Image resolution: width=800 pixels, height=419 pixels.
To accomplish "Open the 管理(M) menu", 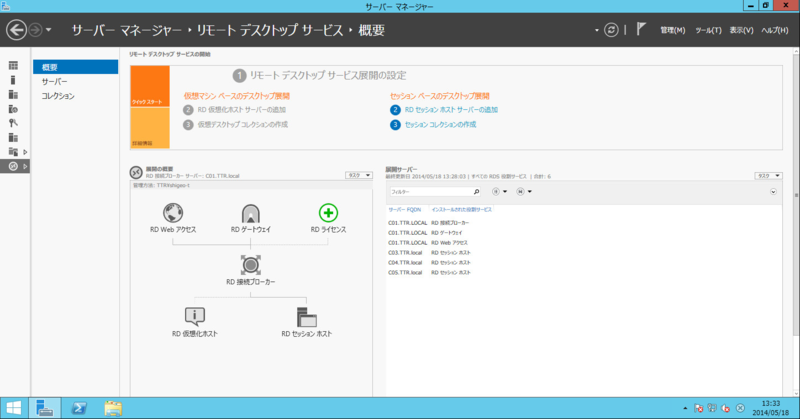I will tap(672, 31).
